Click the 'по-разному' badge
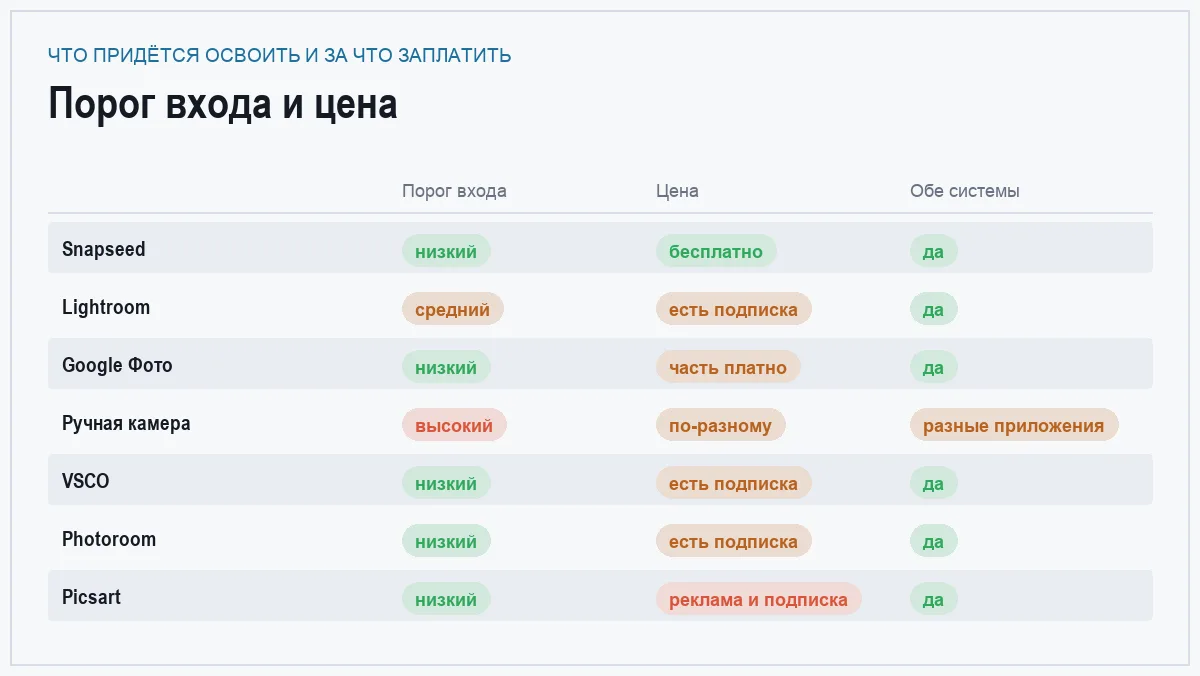 point(721,425)
